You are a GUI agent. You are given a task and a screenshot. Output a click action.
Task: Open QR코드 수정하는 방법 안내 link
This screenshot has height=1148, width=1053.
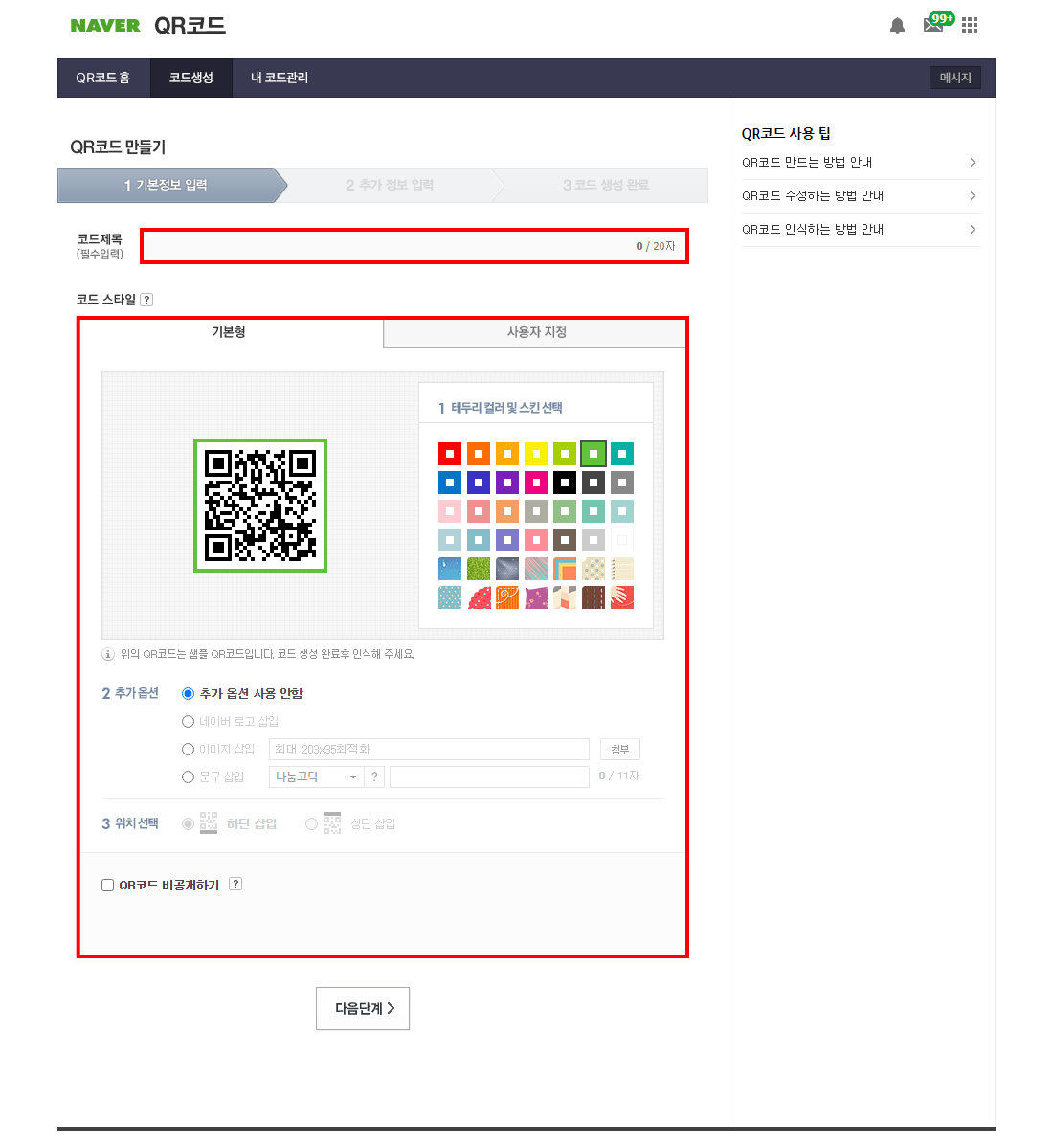pos(813,195)
